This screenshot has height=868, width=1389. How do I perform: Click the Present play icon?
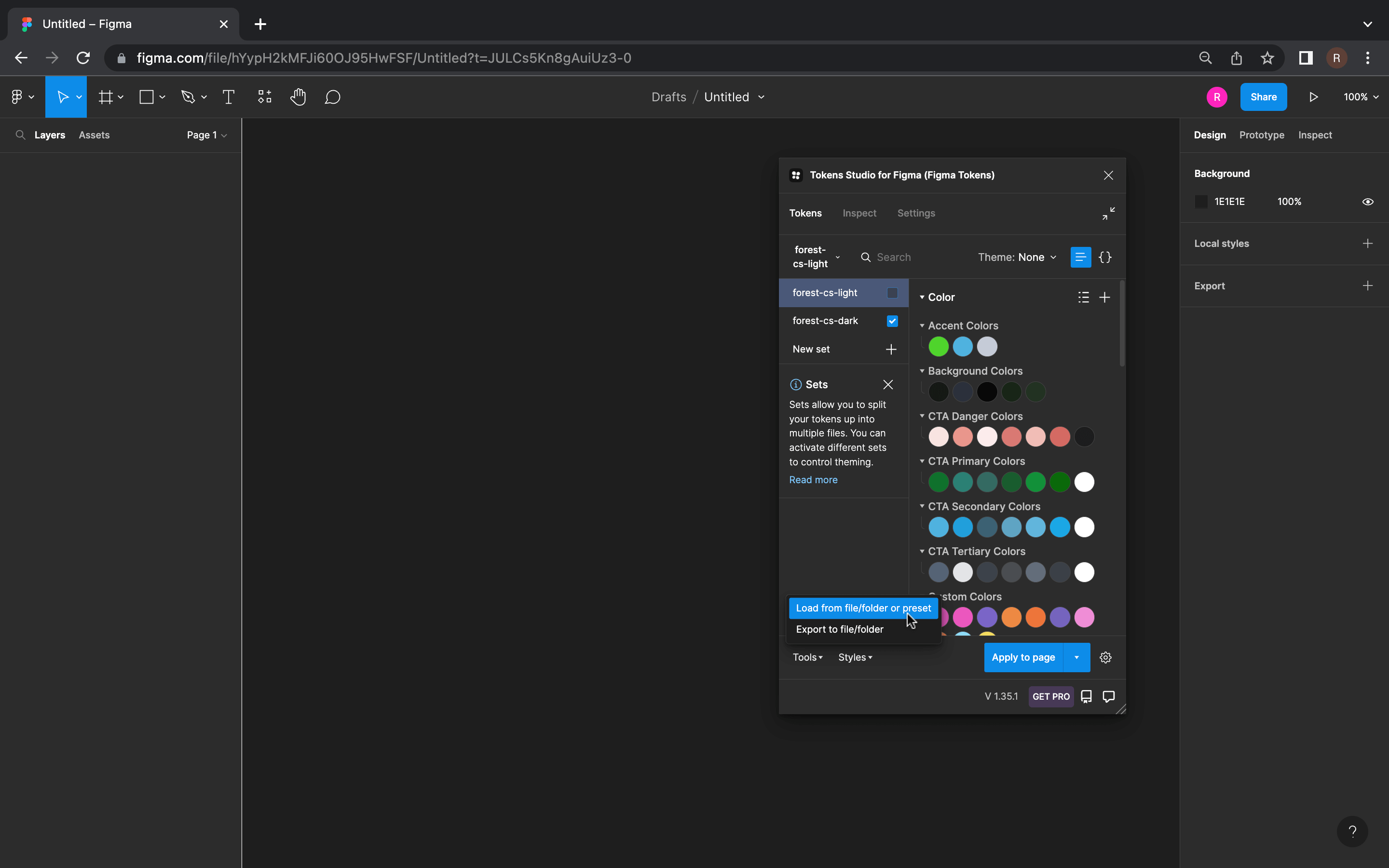pyautogui.click(x=1313, y=97)
